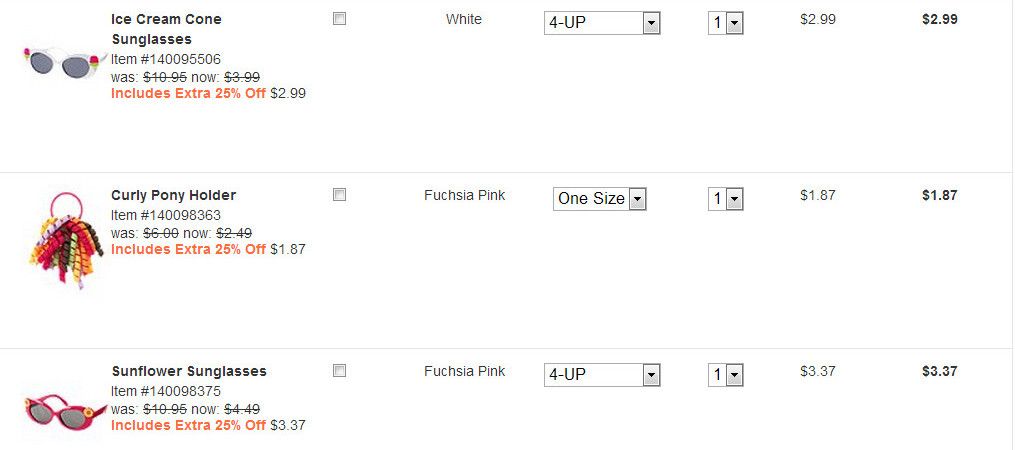The height and width of the screenshot is (450, 1015).
Task: Open the Curly Pony Holder title link
Action: tap(173, 195)
